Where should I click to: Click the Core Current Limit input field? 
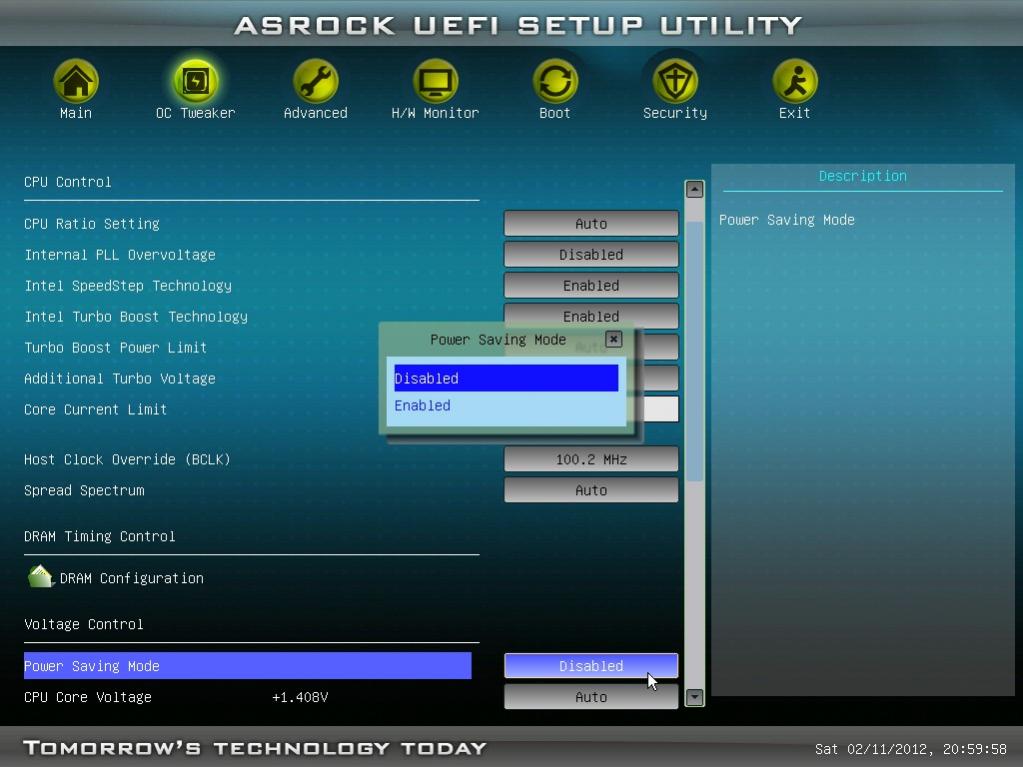(661, 410)
